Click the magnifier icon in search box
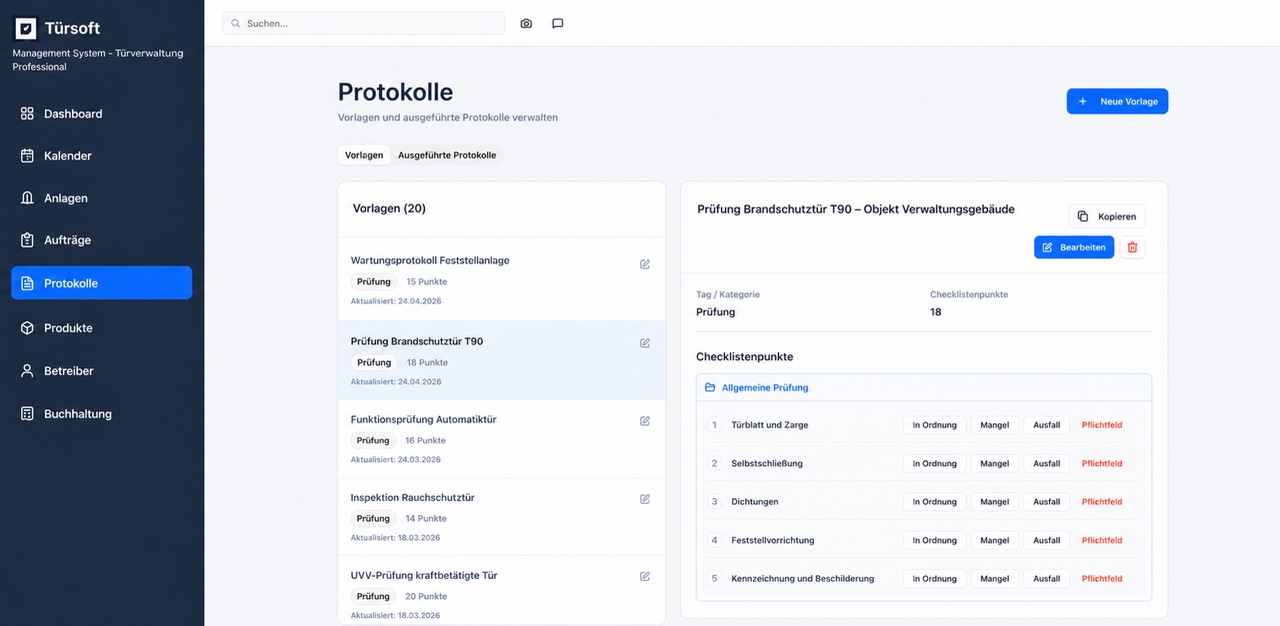The width and height of the screenshot is (1280, 626). (236, 23)
